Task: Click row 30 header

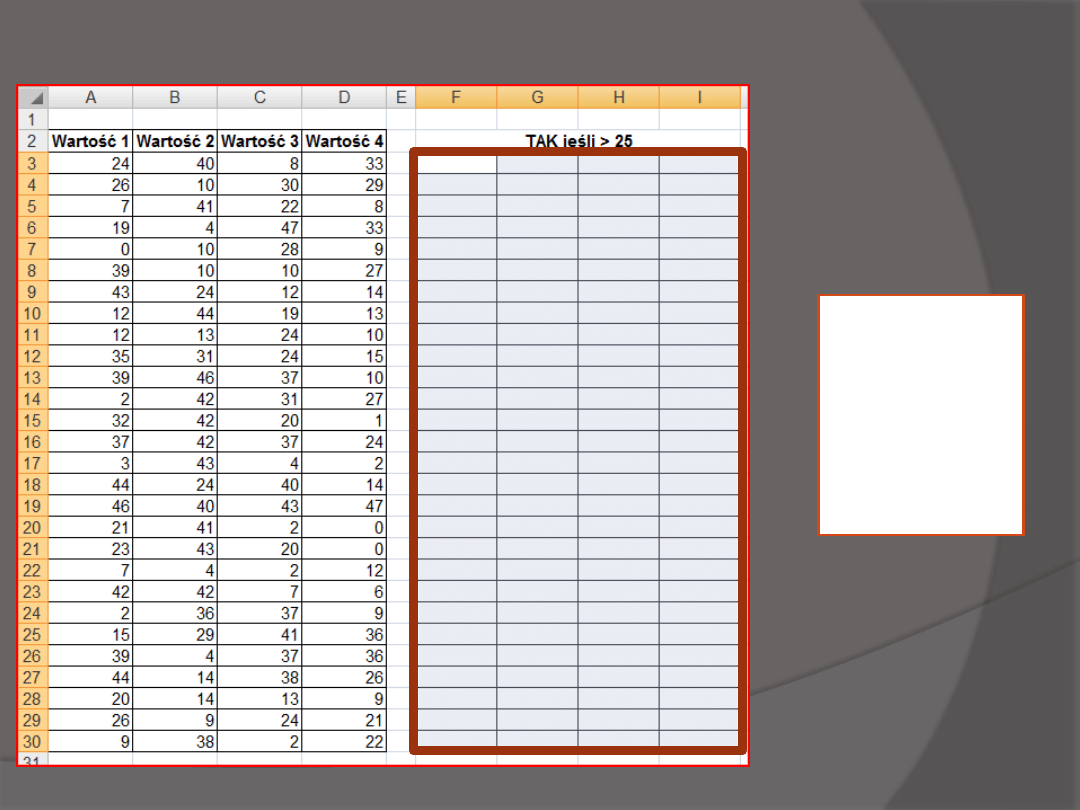Action: [x=33, y=741]
